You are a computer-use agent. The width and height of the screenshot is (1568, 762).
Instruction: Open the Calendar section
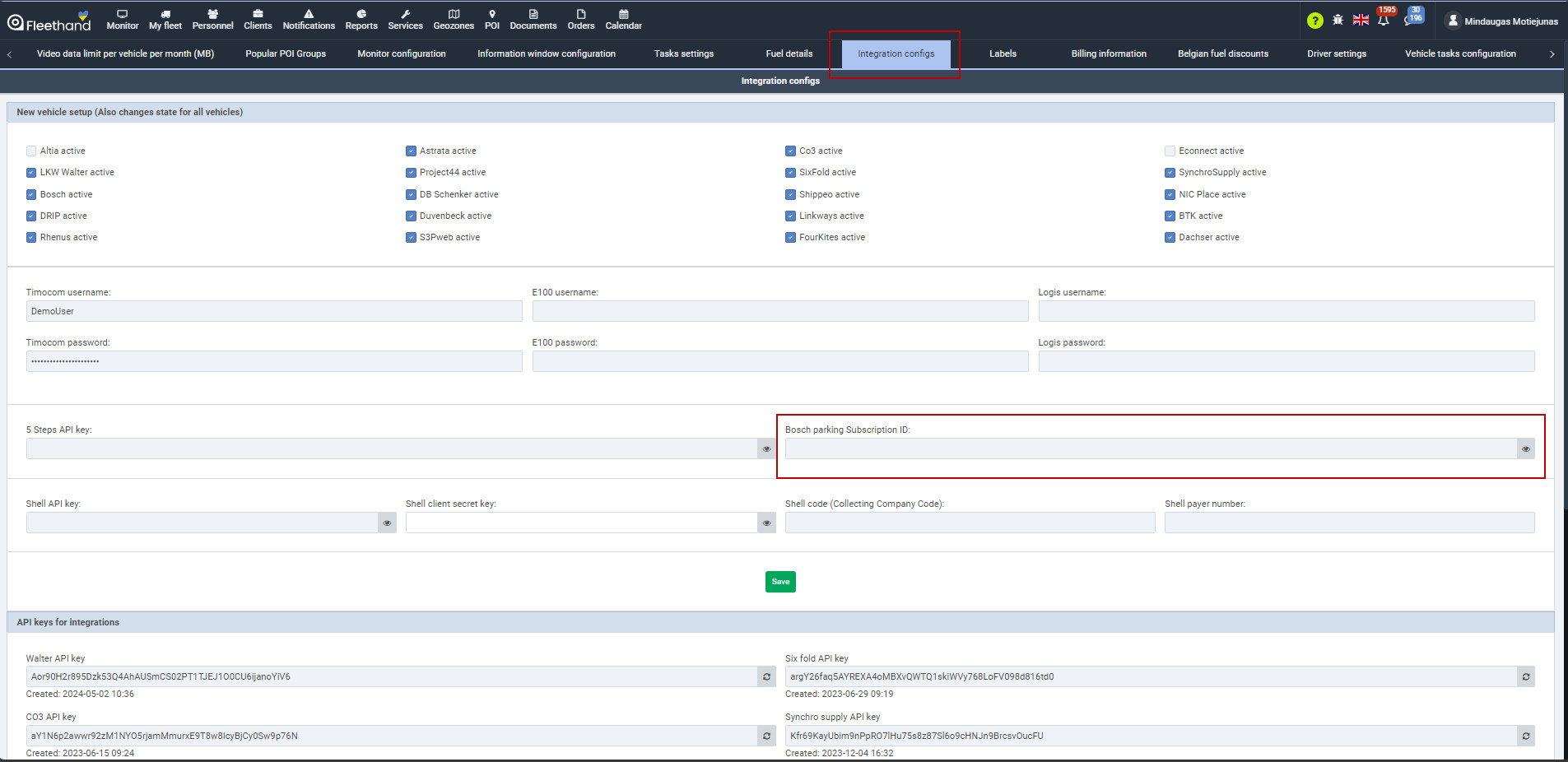coord(624,20)
